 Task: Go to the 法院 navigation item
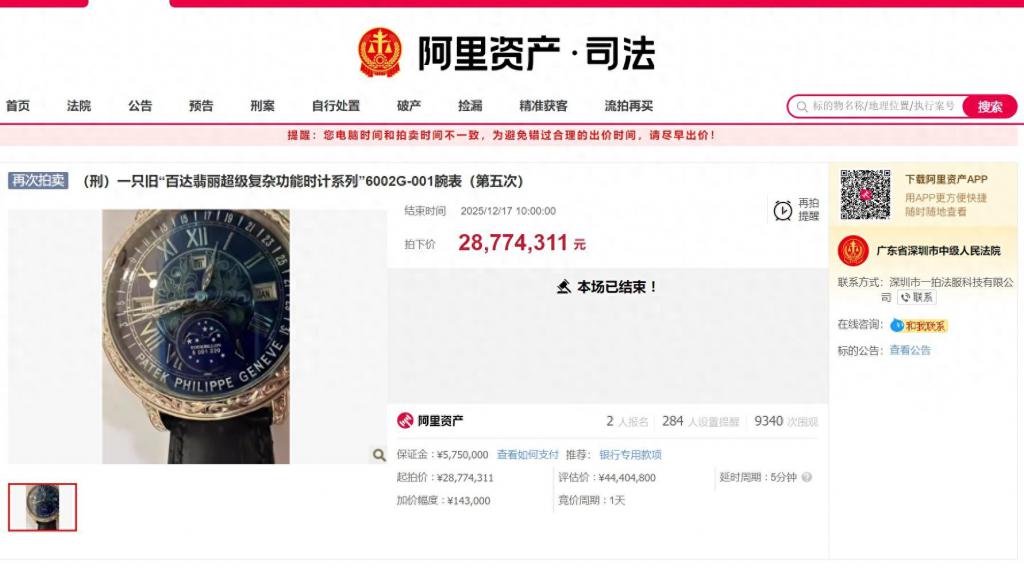(78, 106)
